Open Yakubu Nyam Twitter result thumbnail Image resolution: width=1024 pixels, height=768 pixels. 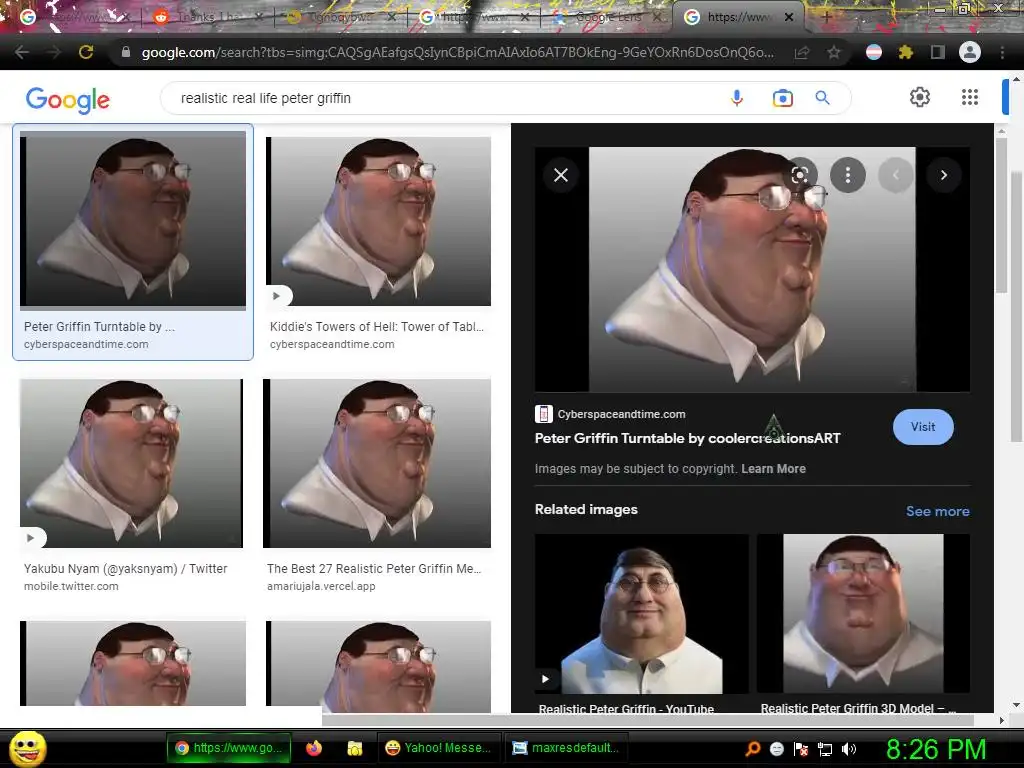click(x=131, y=463)
